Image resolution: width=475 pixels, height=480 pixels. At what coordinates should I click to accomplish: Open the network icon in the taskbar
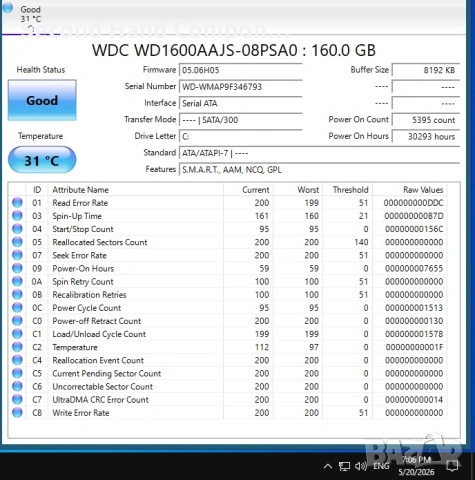tap(344, 466)
